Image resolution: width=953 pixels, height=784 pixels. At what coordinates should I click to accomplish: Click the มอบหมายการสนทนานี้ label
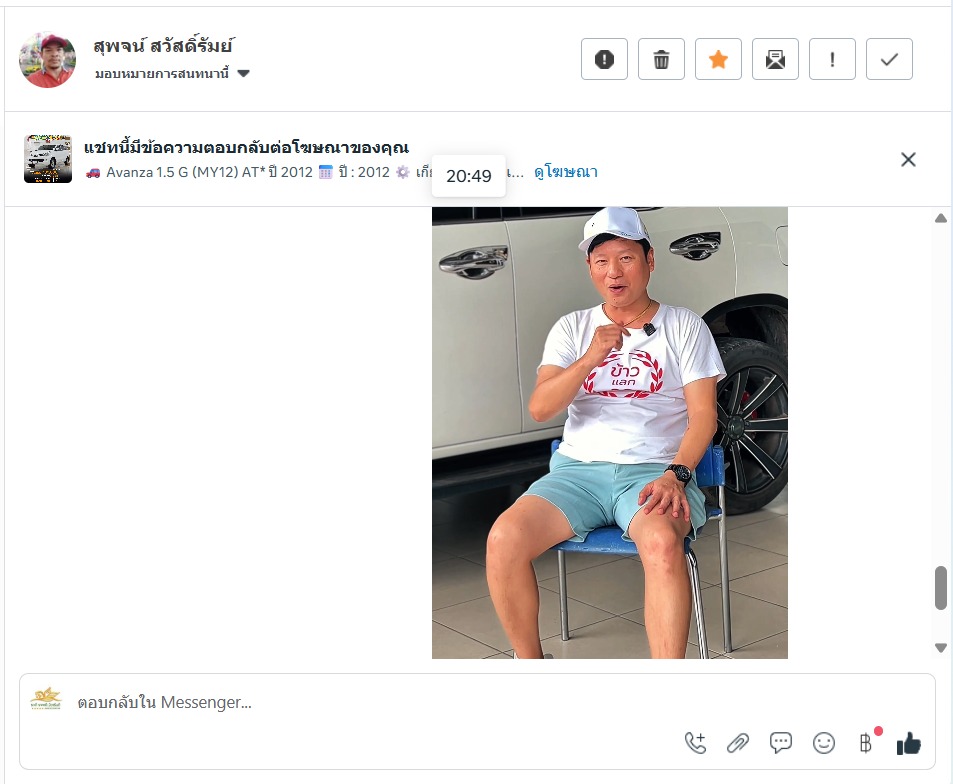tap(162, 74)
